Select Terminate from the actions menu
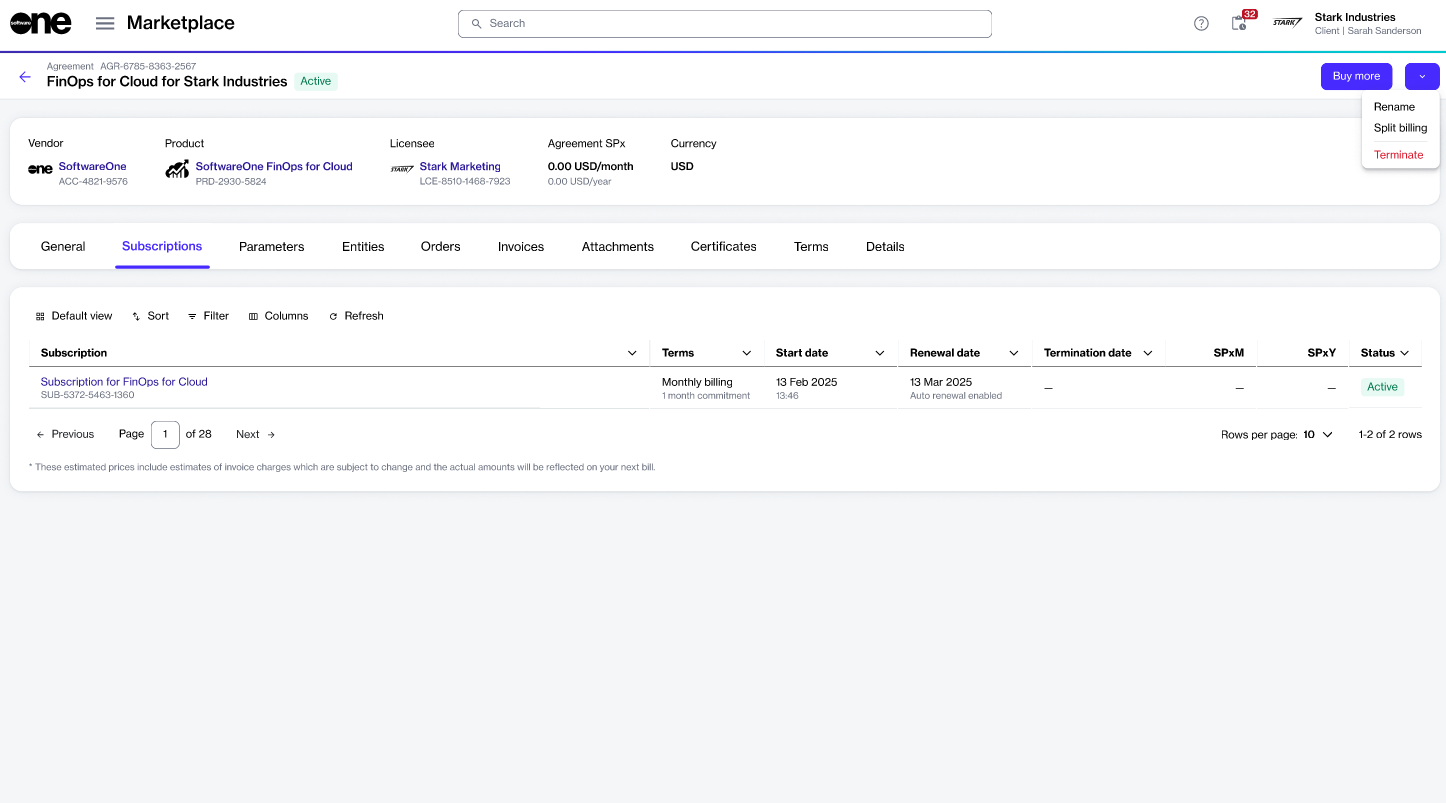This screenshot has height=803, width=1446. tap(1398, 155)
